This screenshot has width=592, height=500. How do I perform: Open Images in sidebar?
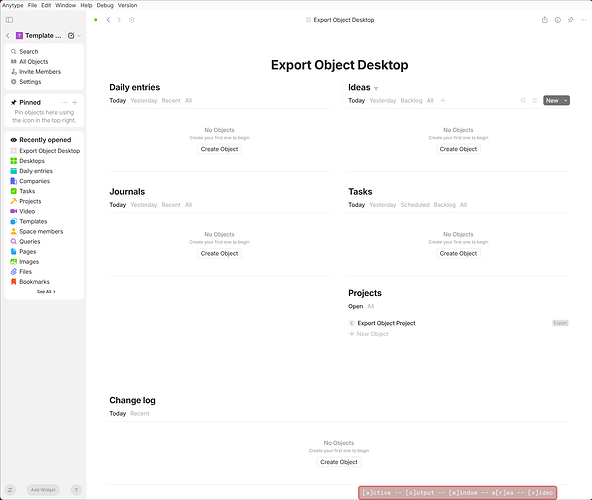click(29, 262)
